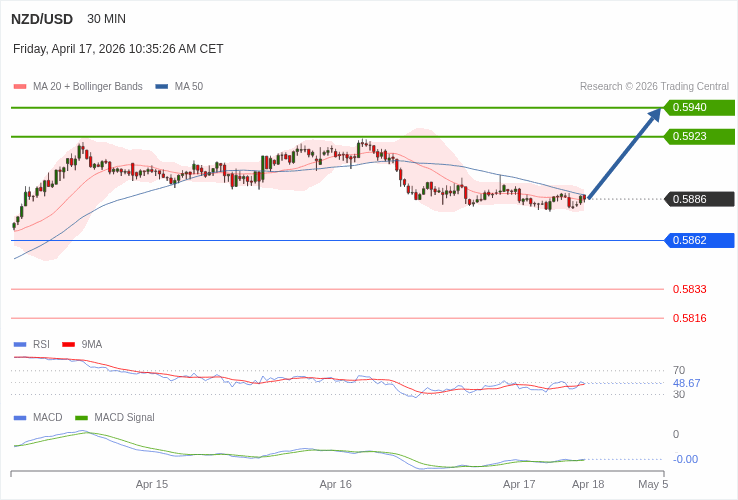
Task: Click the 9MA legend label
Action: tap(92, 345)
